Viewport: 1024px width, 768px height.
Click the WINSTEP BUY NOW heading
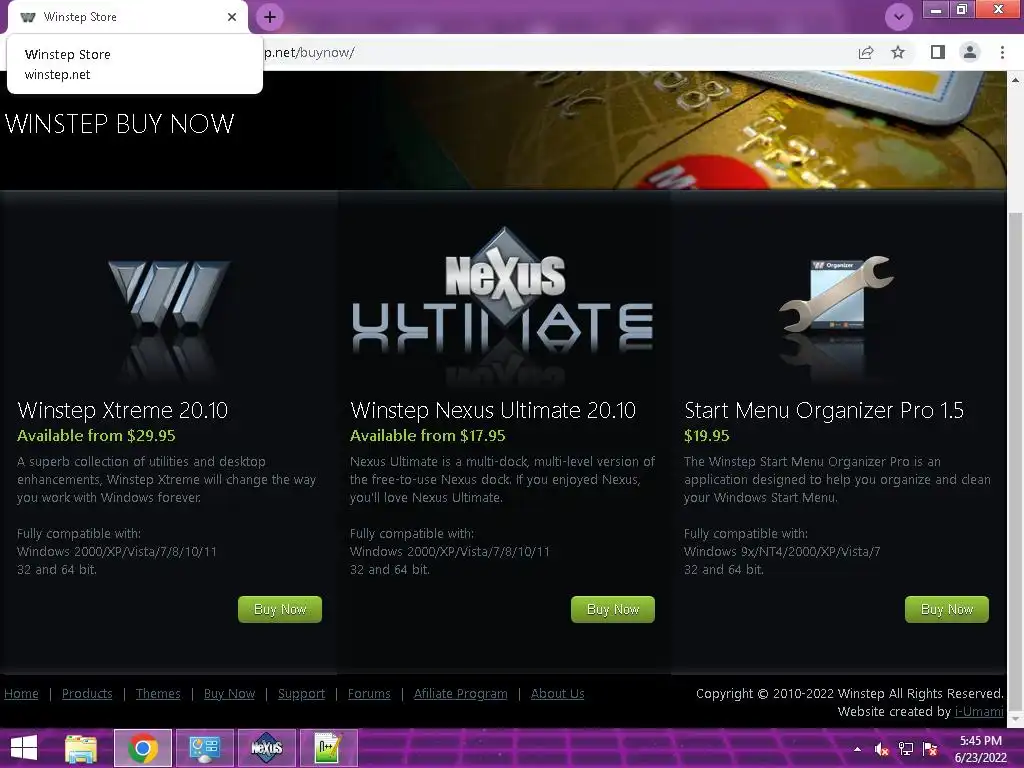(120, 123)
